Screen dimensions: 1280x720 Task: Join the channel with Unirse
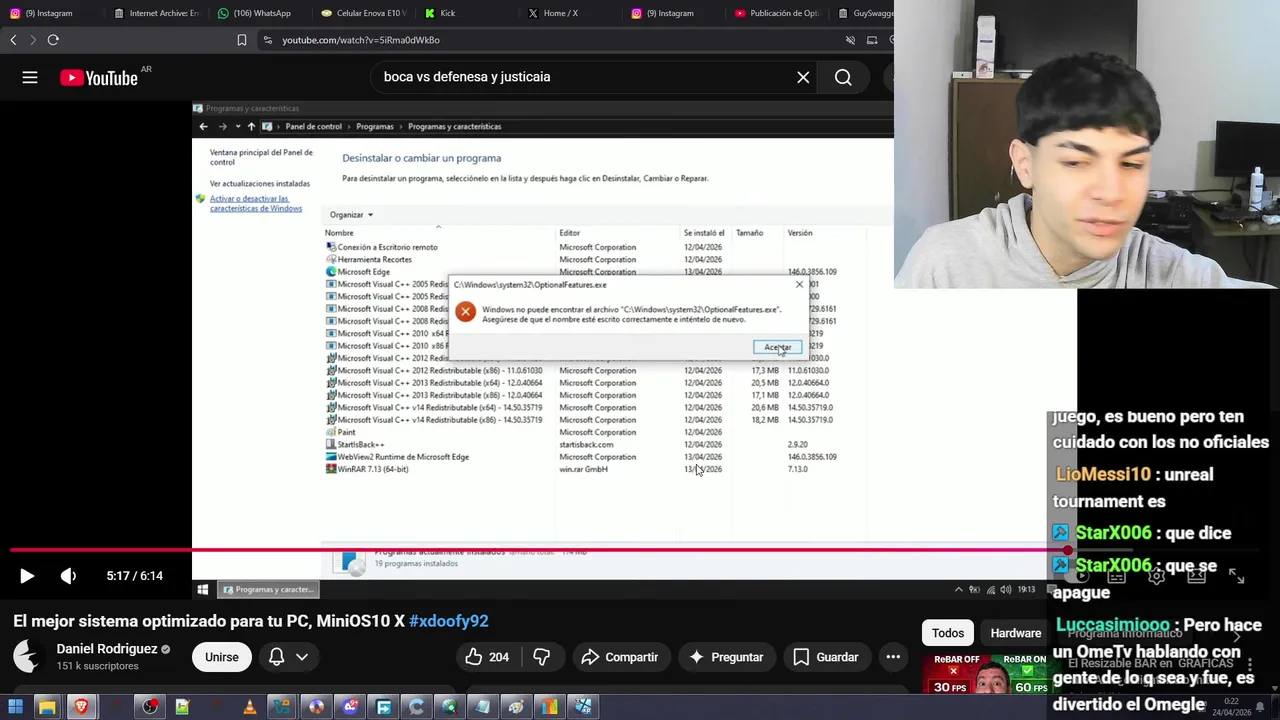[222, 657]
